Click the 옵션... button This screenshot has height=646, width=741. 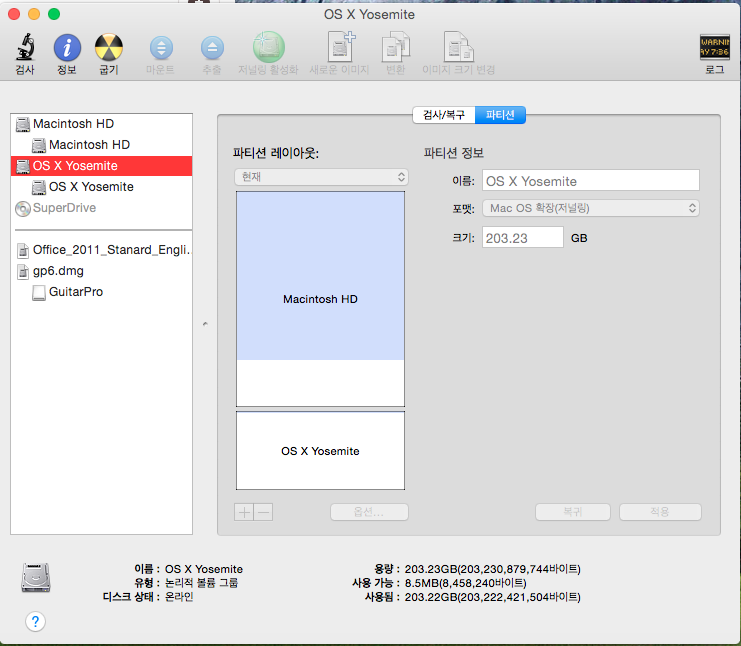tap(369, 512)
